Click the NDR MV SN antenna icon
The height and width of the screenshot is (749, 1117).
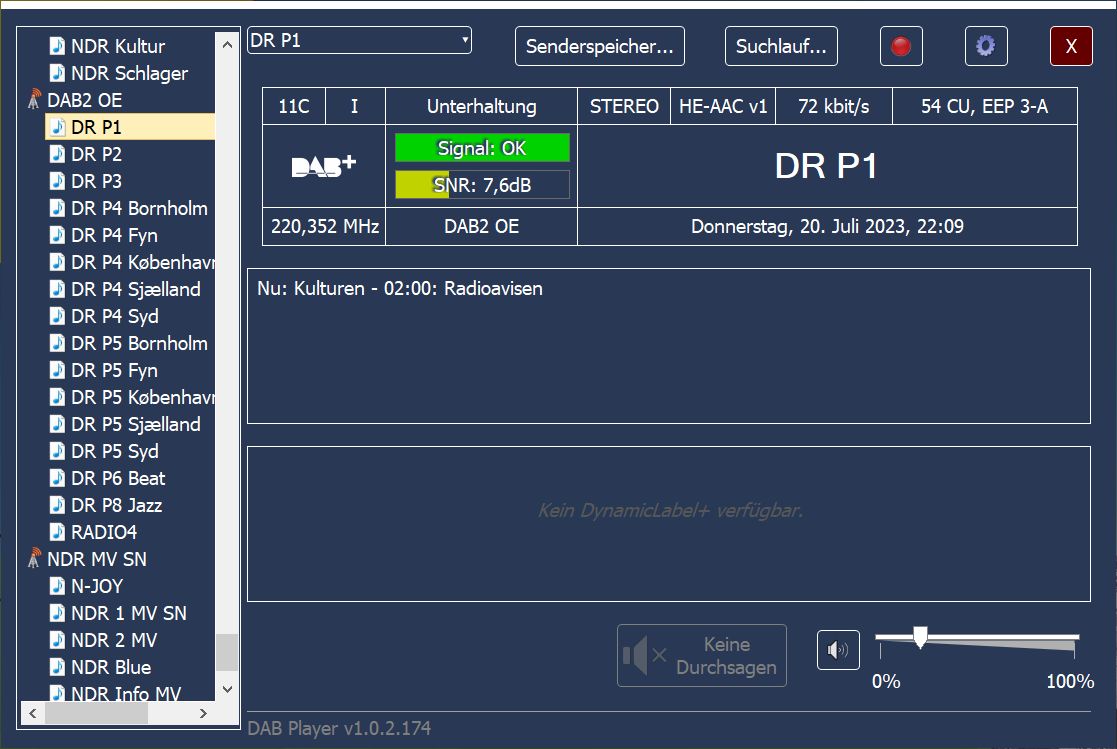34,559
